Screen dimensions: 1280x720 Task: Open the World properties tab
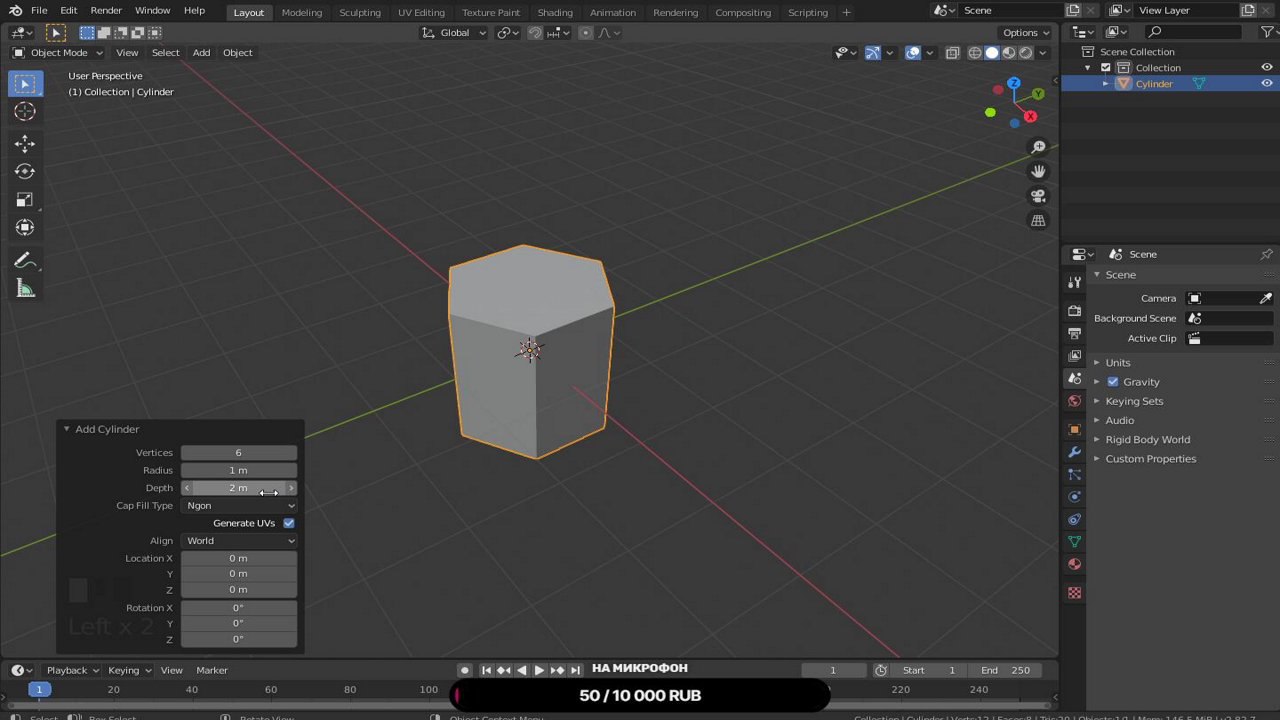point(1074,400)
